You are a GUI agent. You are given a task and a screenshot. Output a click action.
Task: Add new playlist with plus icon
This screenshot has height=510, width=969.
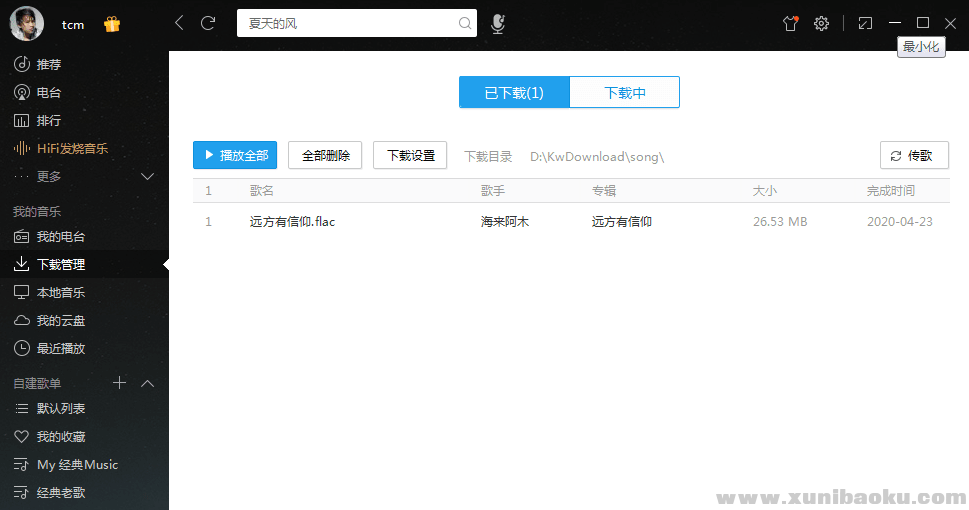click(120, 383)
